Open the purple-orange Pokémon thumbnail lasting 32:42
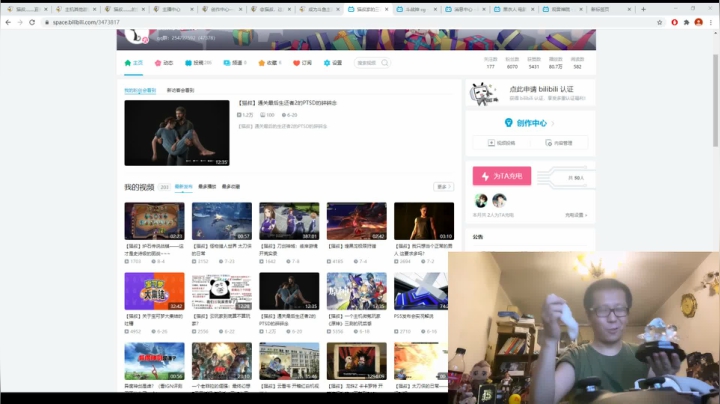Screen dimensions: 720x404 coord(154,291)
